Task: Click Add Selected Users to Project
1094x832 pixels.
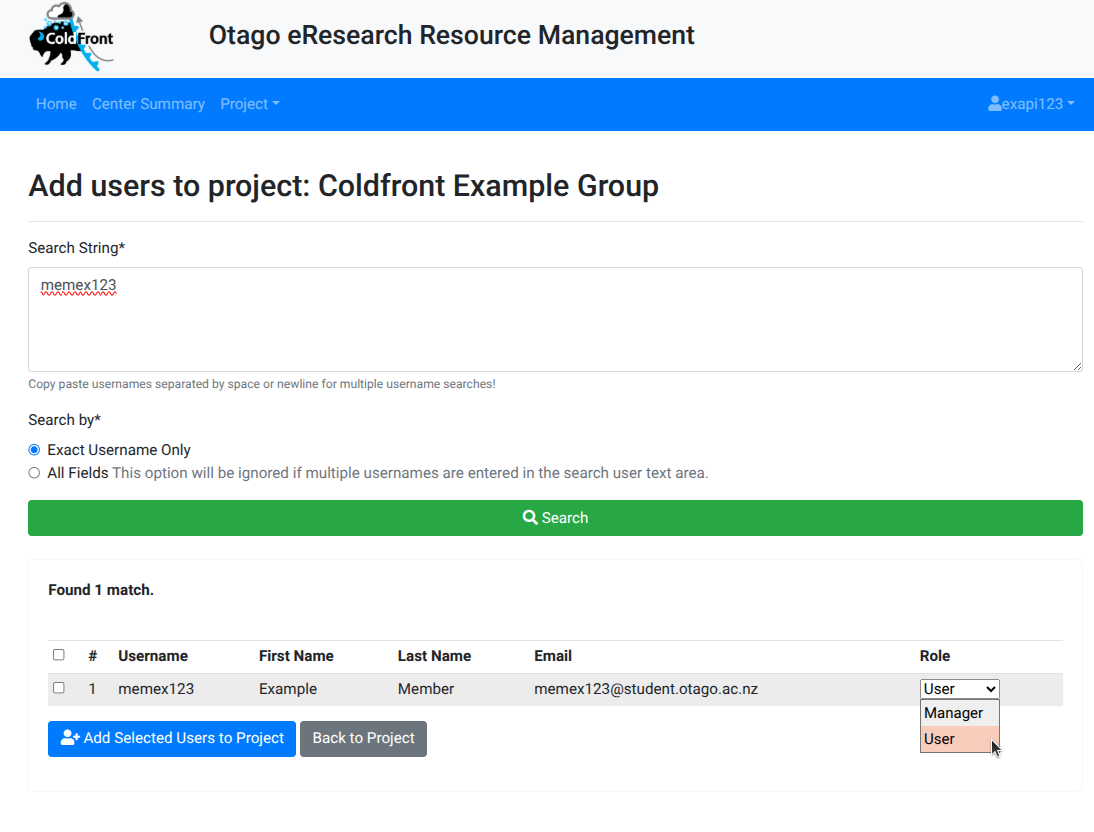Action: click(x=172, y=738)
